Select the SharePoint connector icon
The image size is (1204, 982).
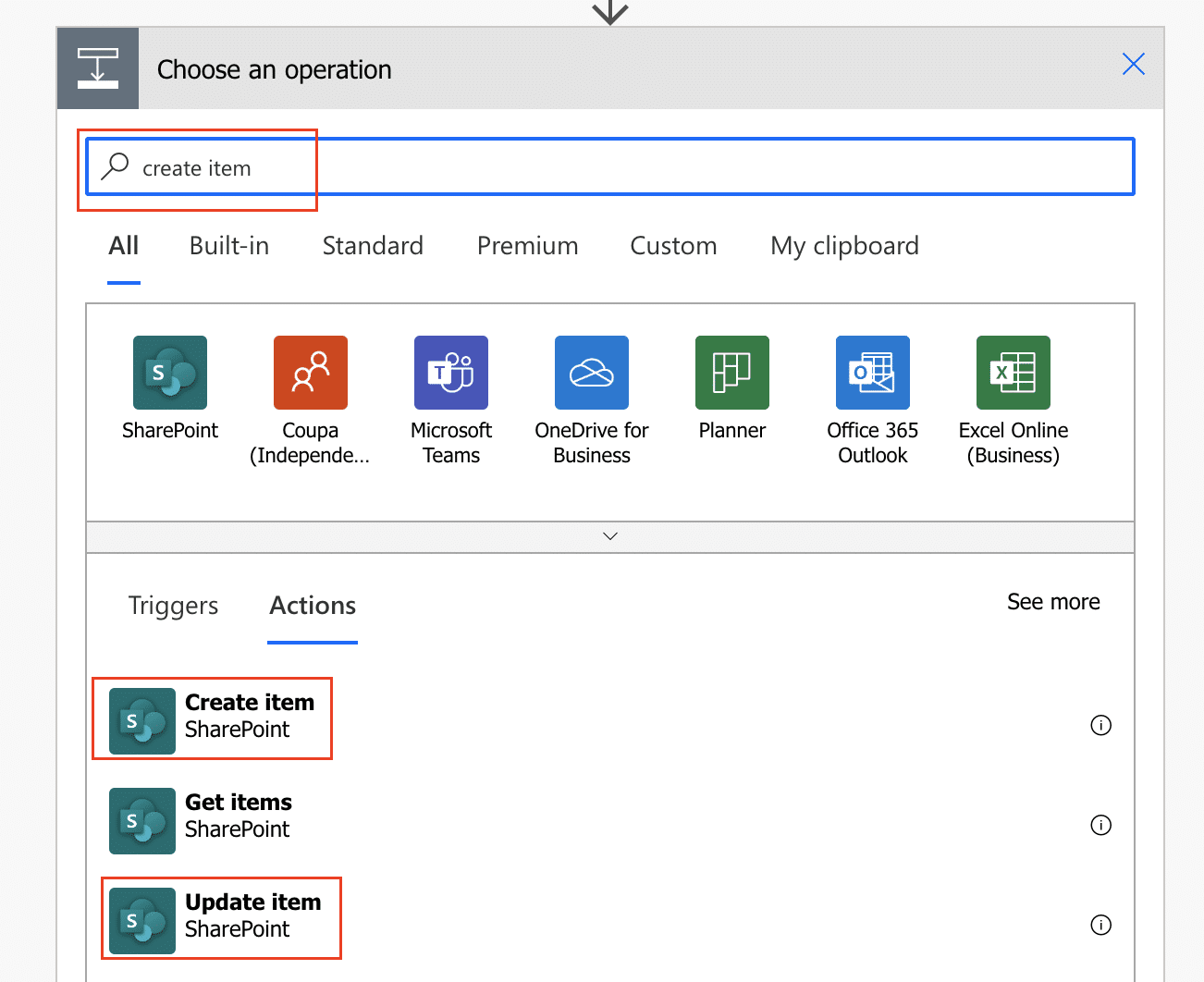pyautogui.click(x=170, y=373)
